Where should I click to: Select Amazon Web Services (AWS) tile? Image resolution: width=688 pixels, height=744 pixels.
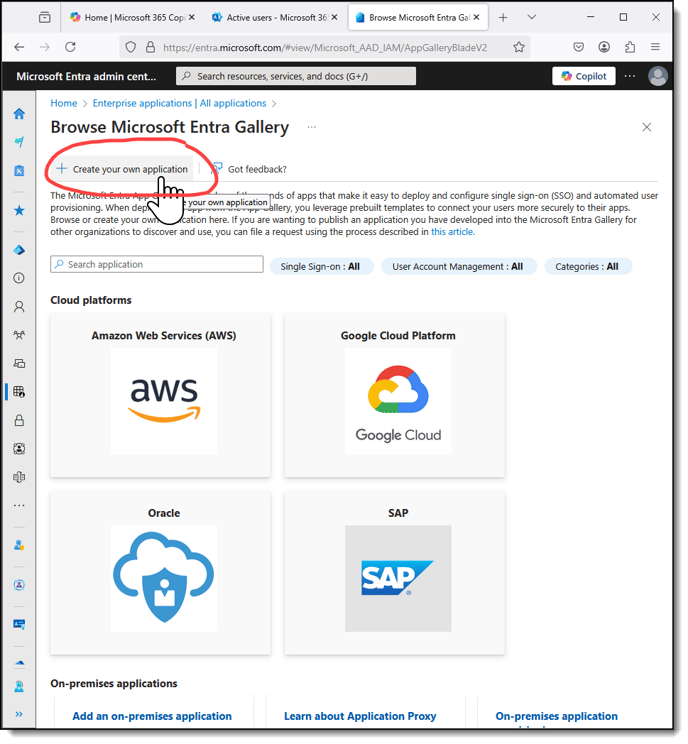[x=160, y=395]
